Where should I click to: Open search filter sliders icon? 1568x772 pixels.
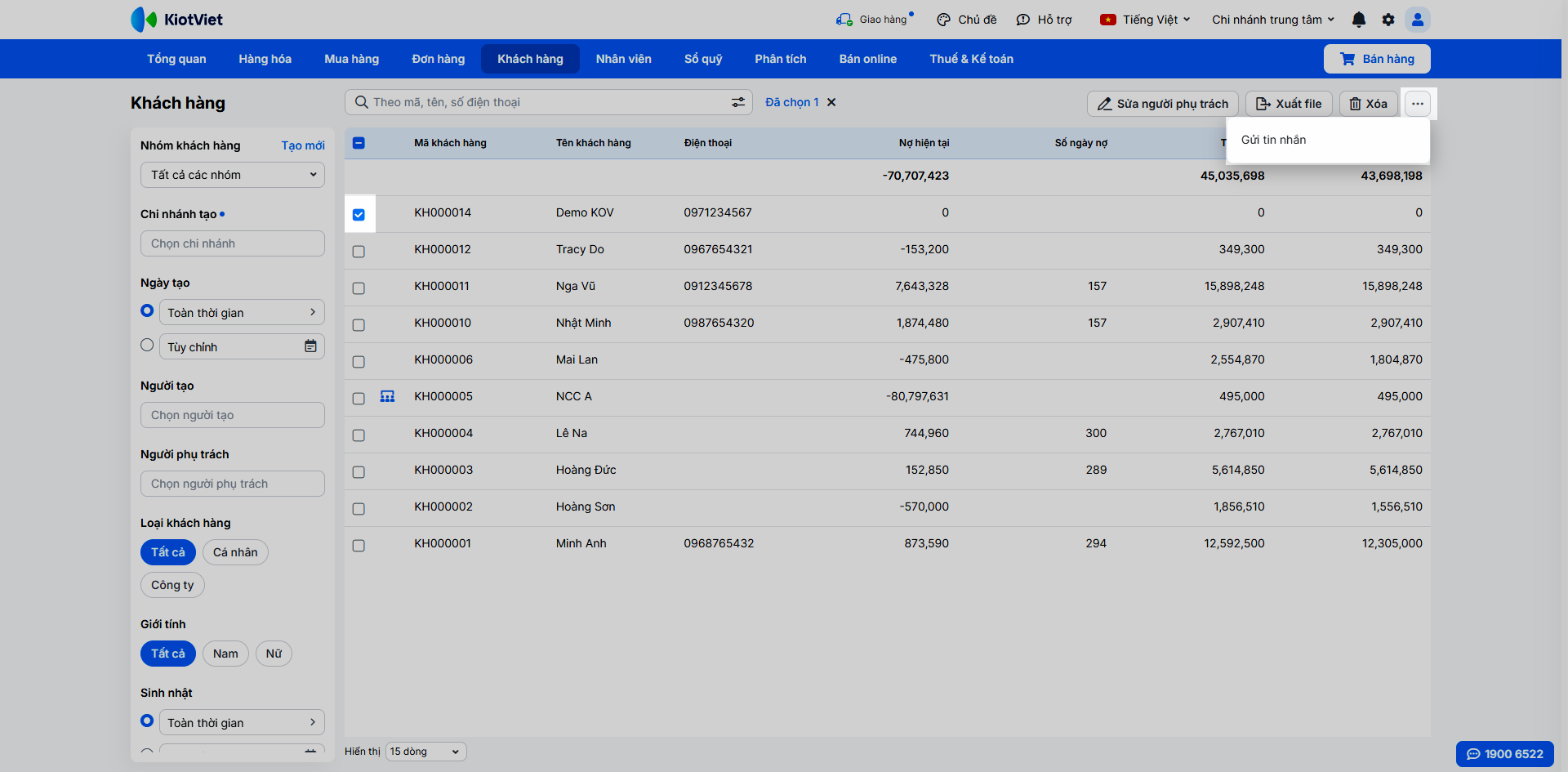738,102
